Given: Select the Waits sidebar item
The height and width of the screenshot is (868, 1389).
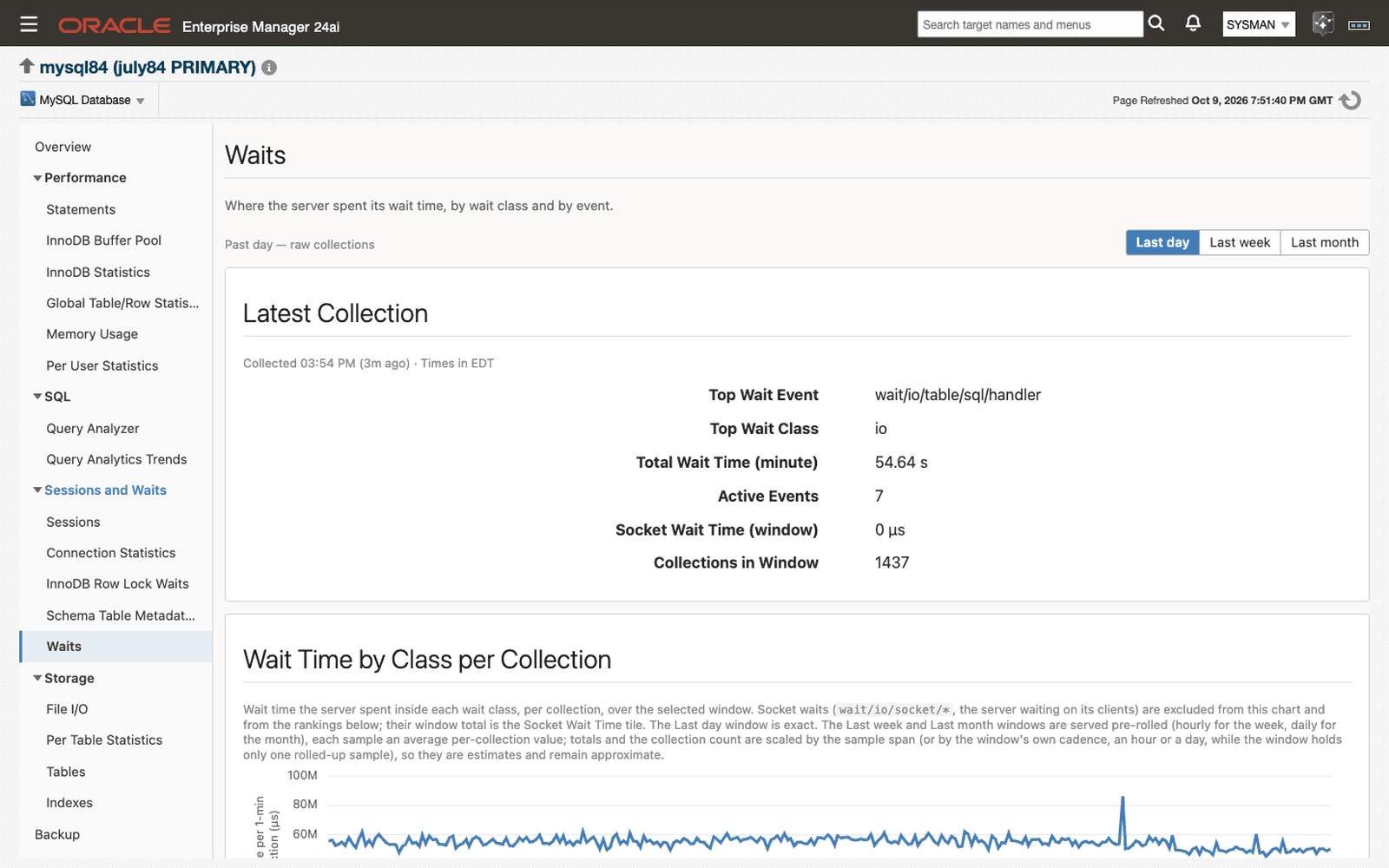Looking at the screenshot, I should coord(115,647).
